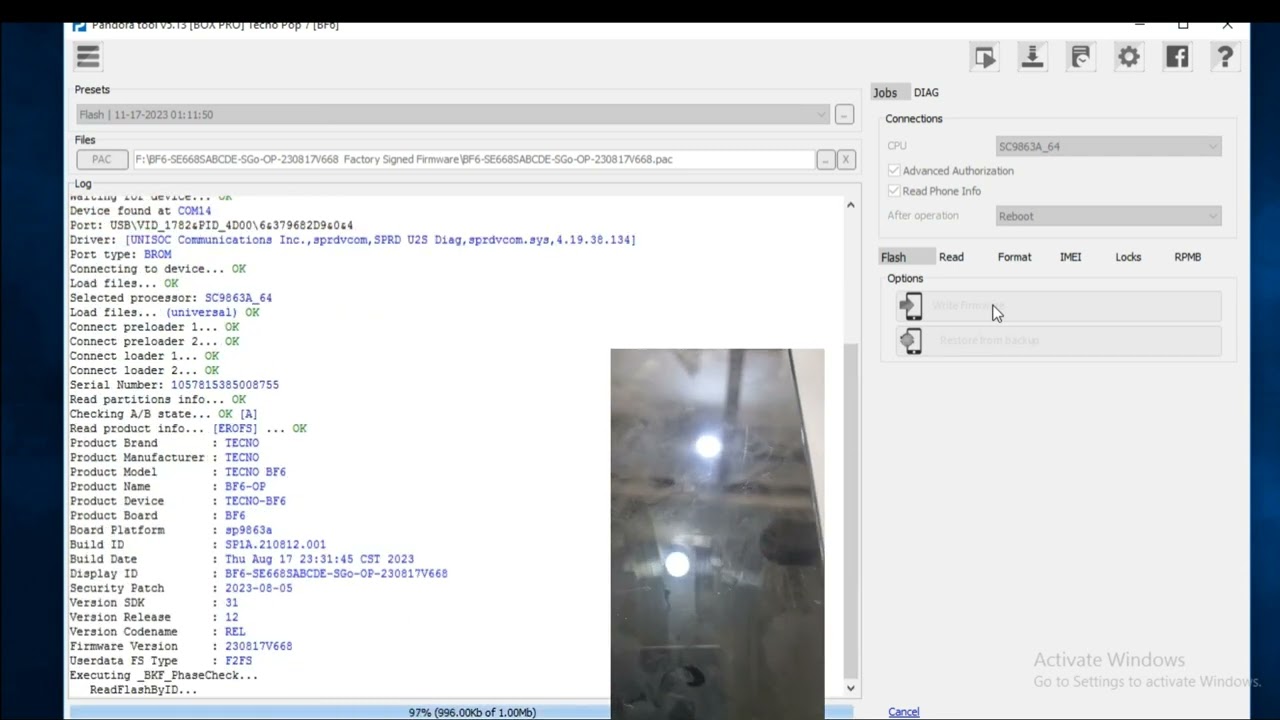Open the Presets dropdown
This screenshot has width=1280, height=720.
click(452, 115)
